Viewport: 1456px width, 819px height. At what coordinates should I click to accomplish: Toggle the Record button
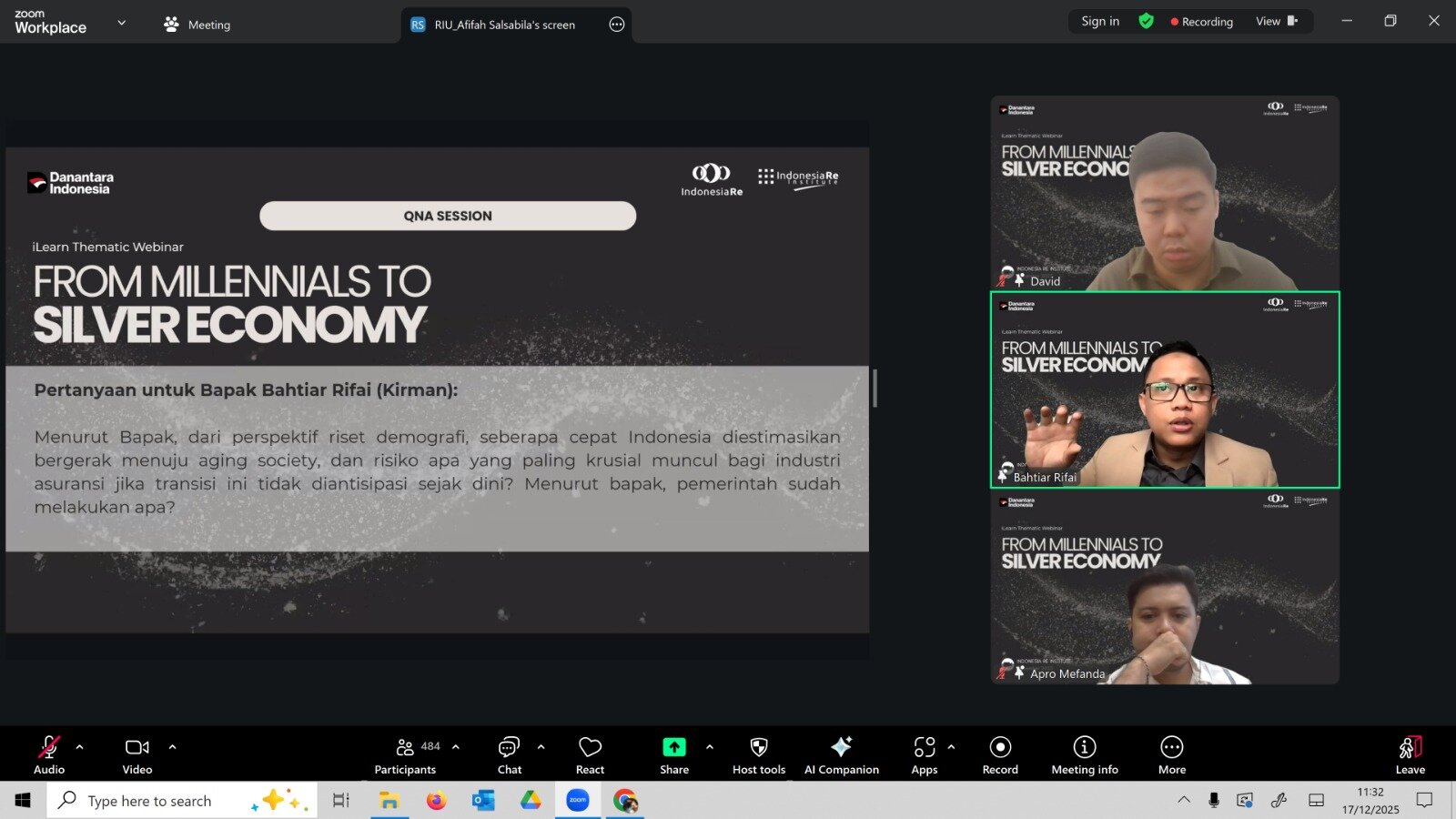pos(1000,754)
